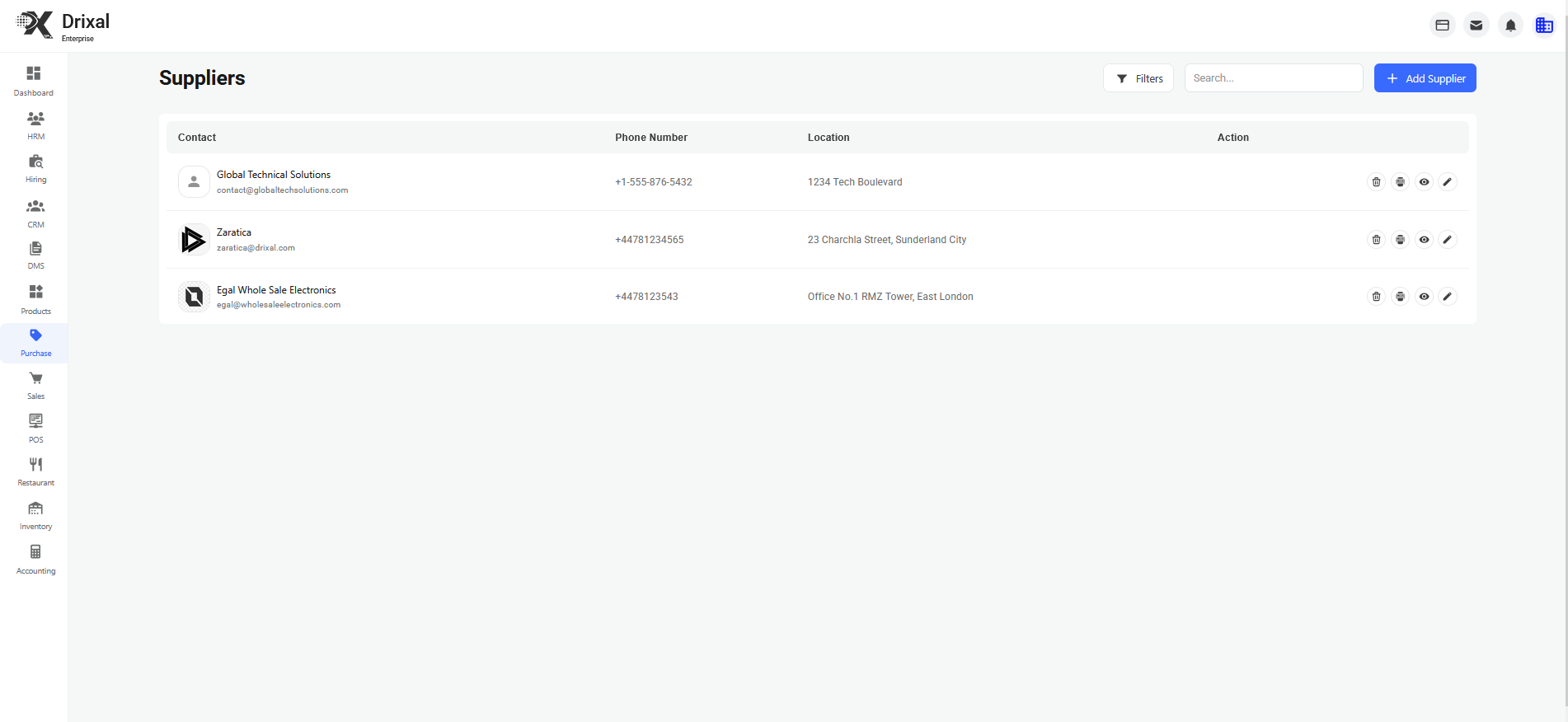
Task: Navigate to the POS module
Action: click(x=35, y=429)
